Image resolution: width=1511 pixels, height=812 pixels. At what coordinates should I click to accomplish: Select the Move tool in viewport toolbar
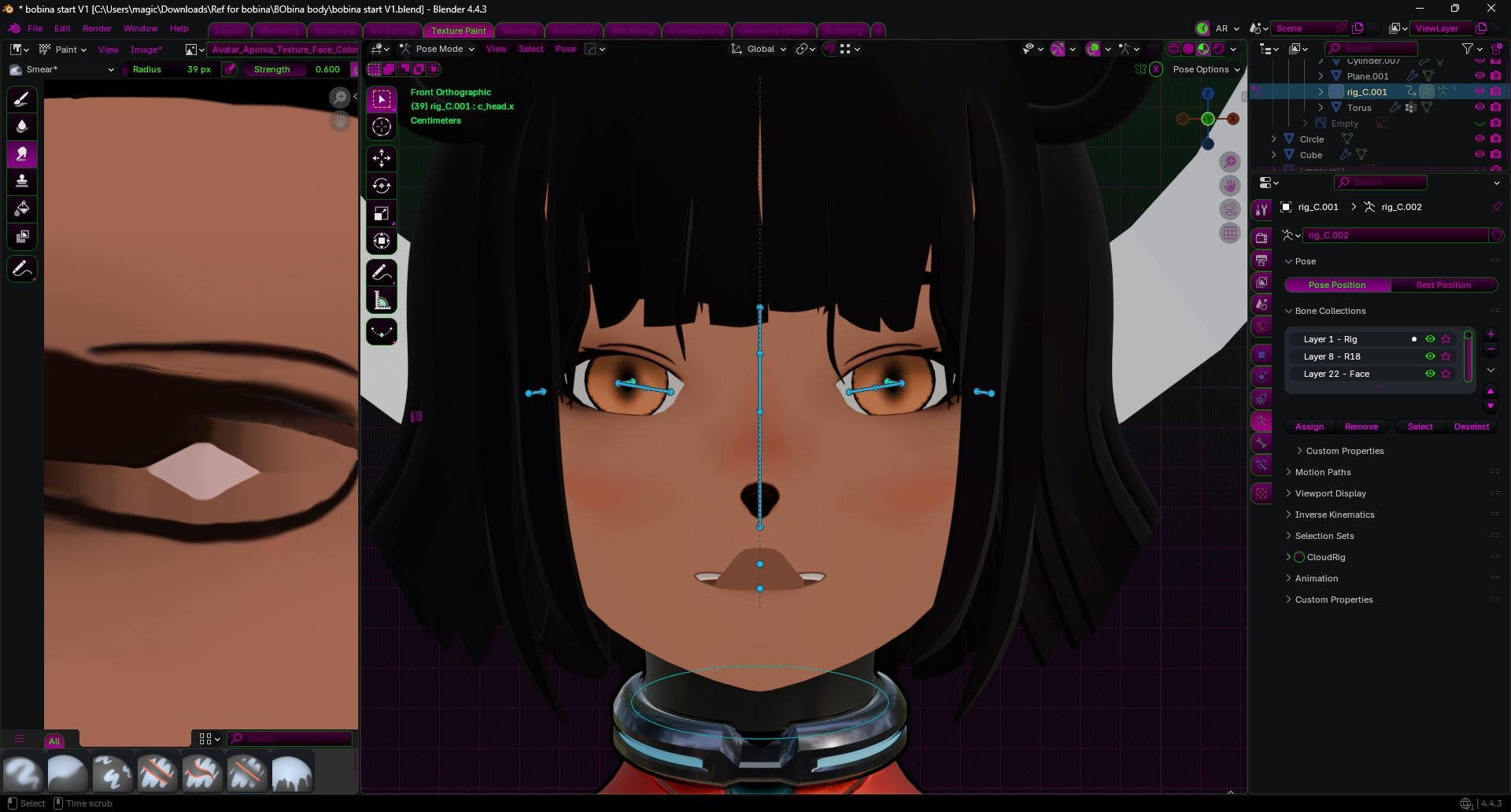pyautogui.click(x=382, y=158)
